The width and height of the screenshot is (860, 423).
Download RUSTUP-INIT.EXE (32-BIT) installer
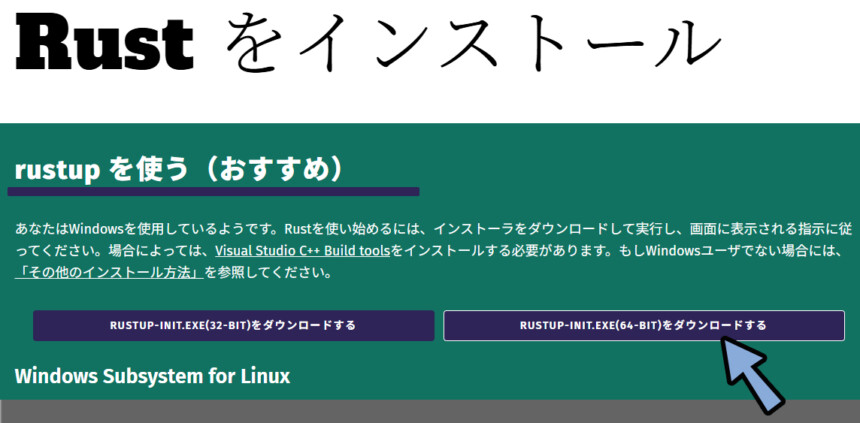tap(234, 325)
